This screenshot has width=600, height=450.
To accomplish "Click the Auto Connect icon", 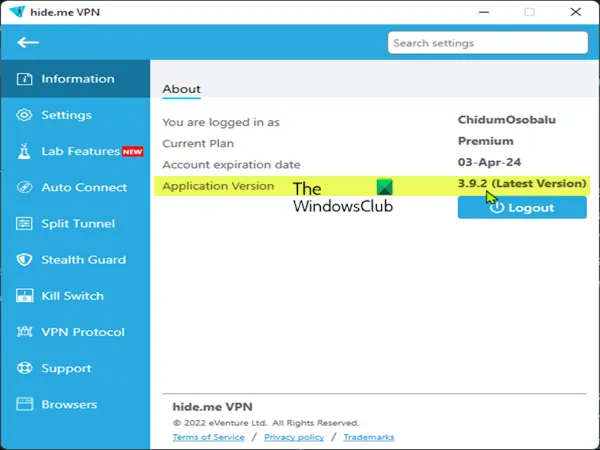I will tap(24, 188).
